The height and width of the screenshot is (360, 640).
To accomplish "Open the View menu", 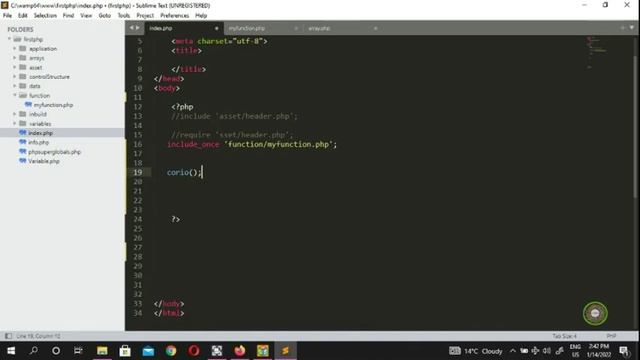I will point(86,16).
